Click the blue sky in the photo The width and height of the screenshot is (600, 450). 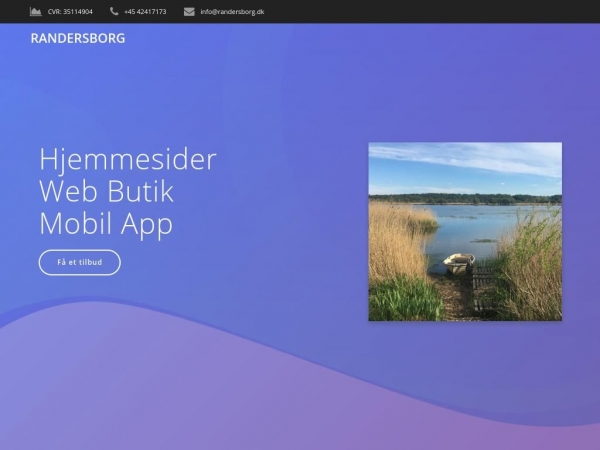tap(465, 165)
